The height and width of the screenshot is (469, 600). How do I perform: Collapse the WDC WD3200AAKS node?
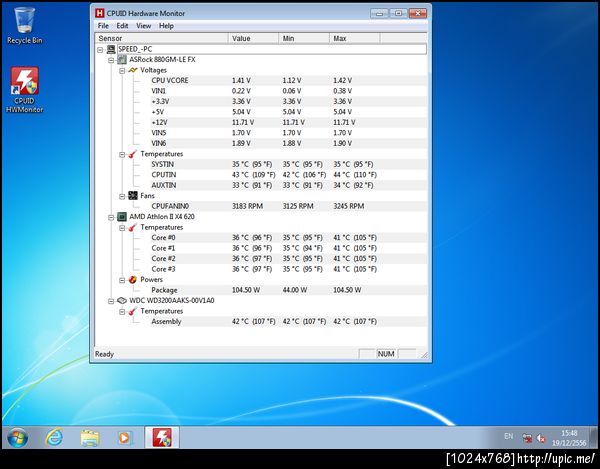coord(111,301)
